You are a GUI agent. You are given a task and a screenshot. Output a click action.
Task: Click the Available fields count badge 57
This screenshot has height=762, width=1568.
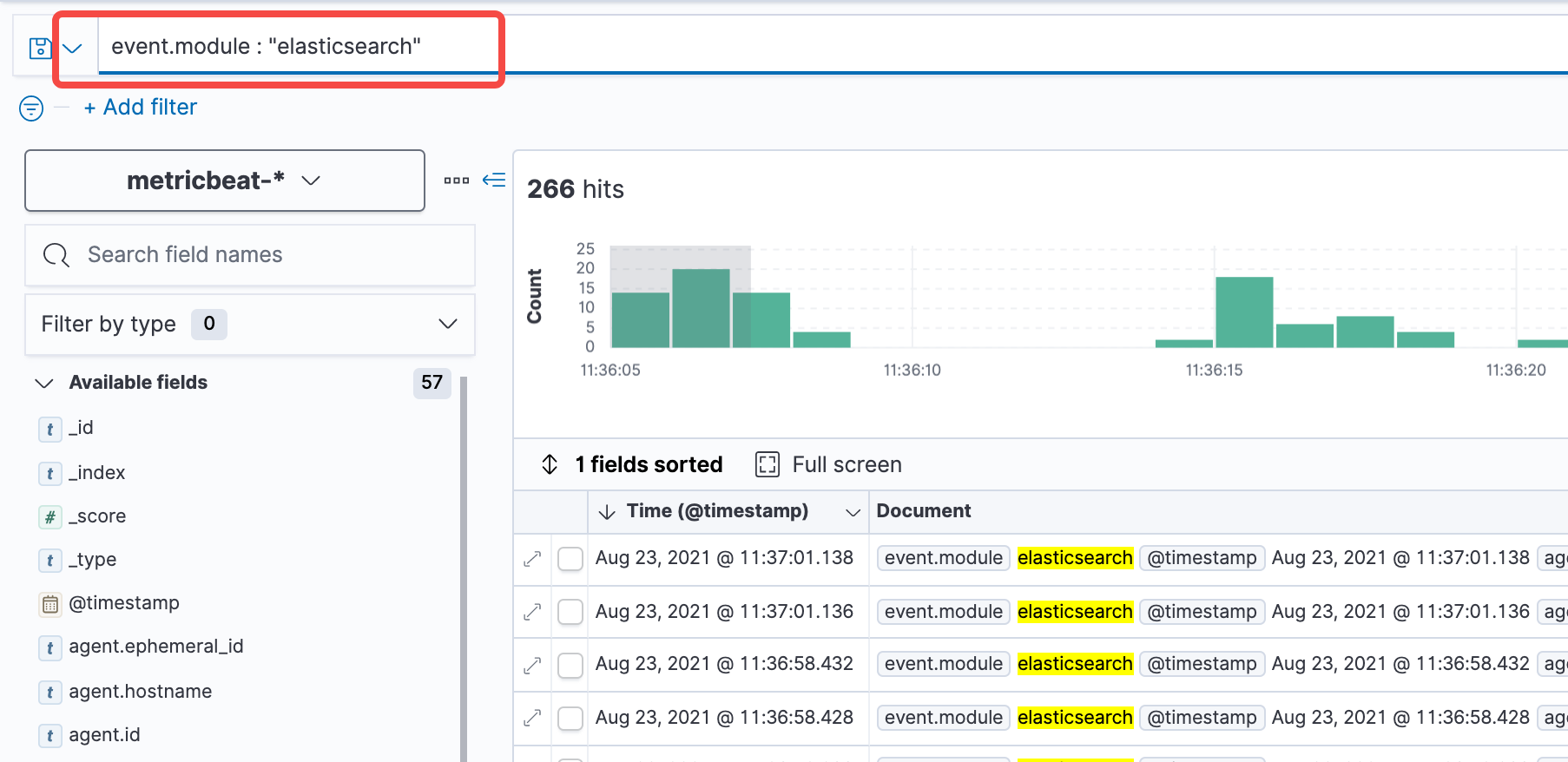click(432, 383)
